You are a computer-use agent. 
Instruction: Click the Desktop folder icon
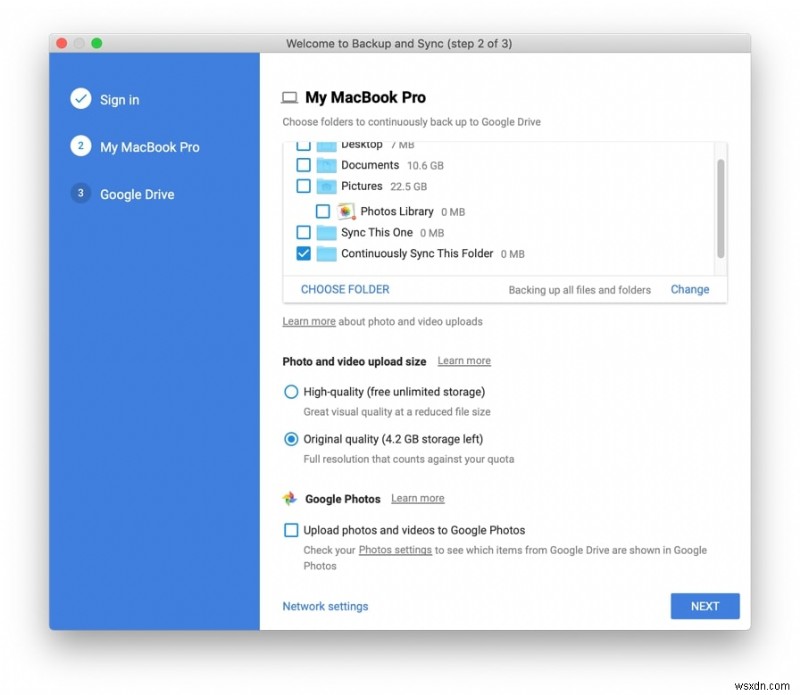click(x=326, y=144)
